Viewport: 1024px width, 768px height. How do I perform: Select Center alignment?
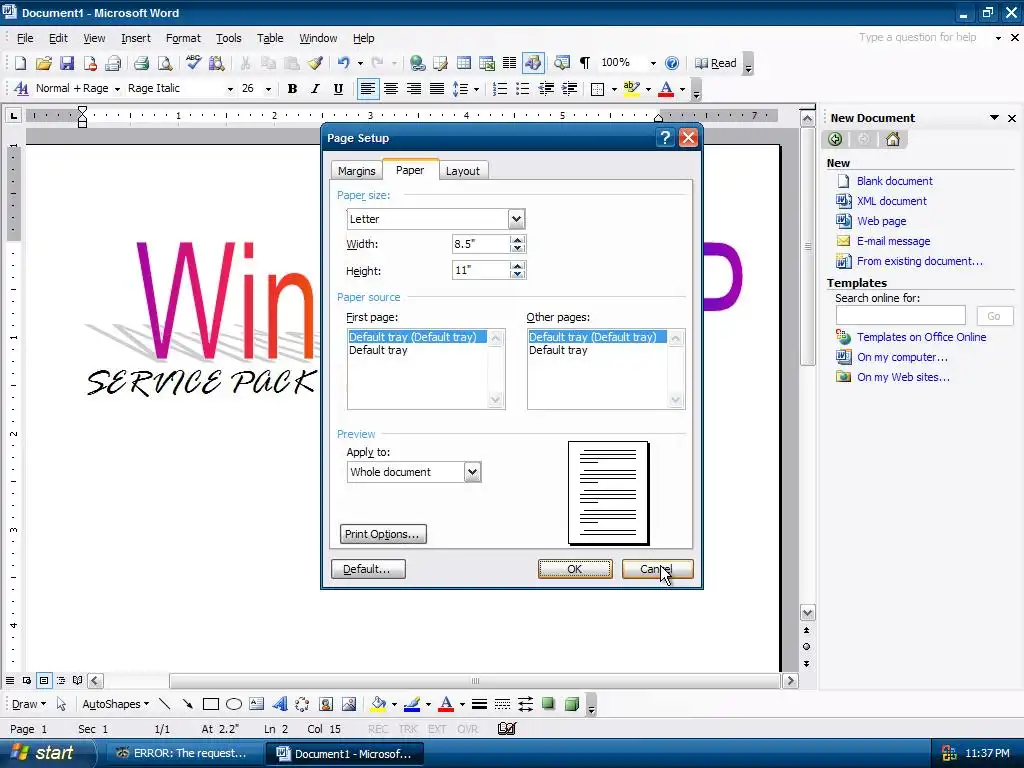[391, 89]
